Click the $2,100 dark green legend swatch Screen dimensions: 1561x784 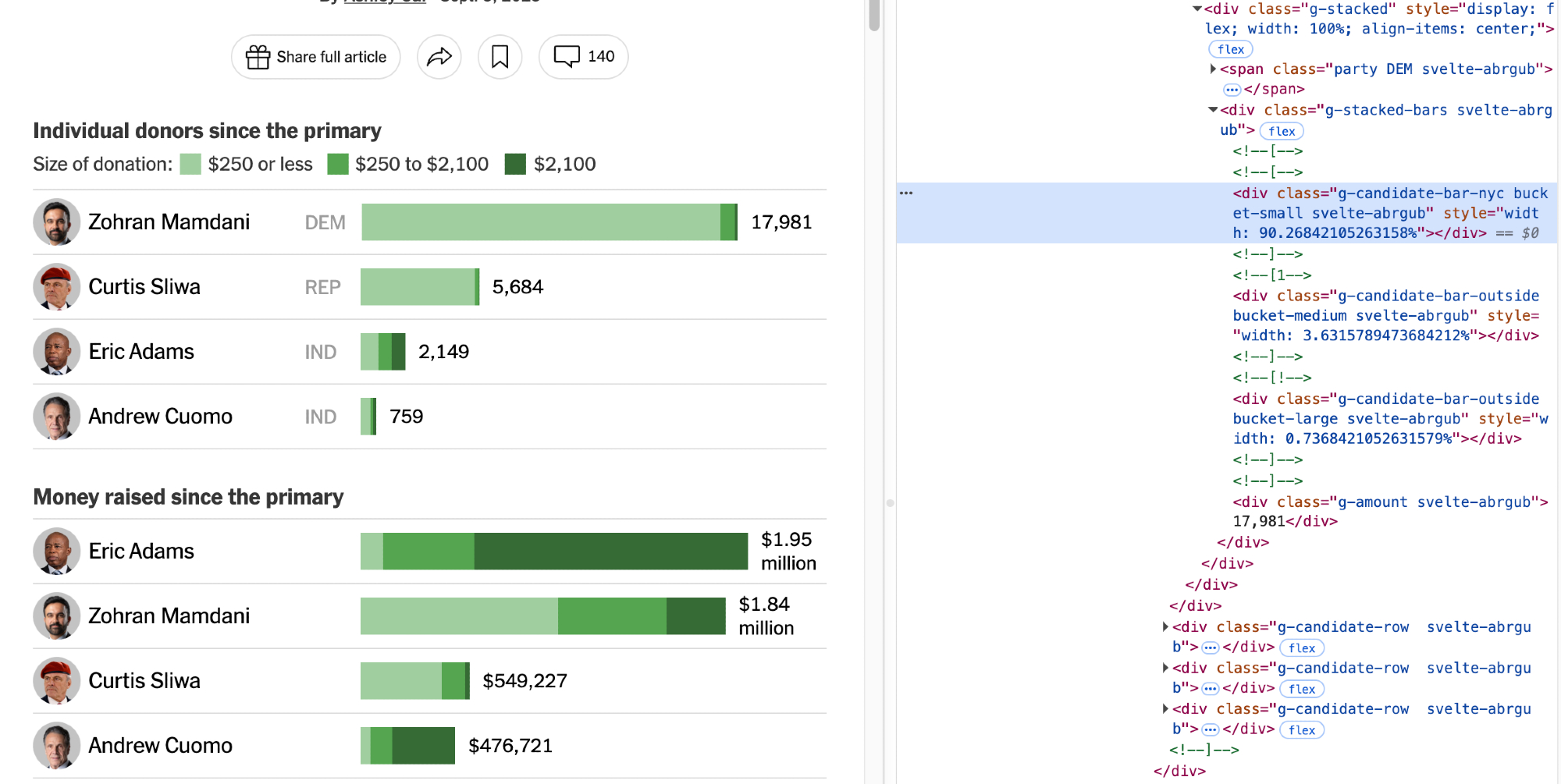coord(515,165)
